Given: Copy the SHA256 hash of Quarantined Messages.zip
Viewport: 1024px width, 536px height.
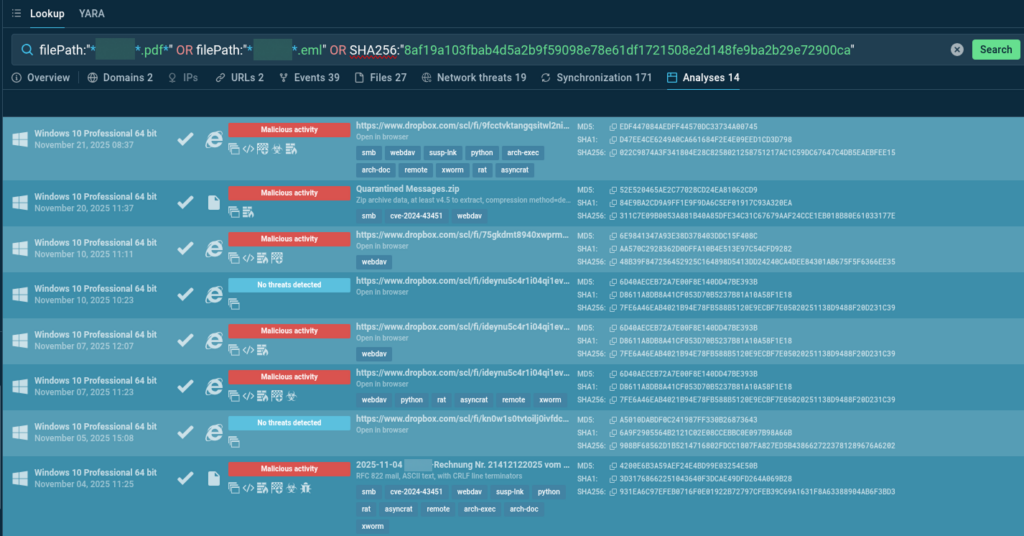Looking at the screenshot, I should [613, 215].
